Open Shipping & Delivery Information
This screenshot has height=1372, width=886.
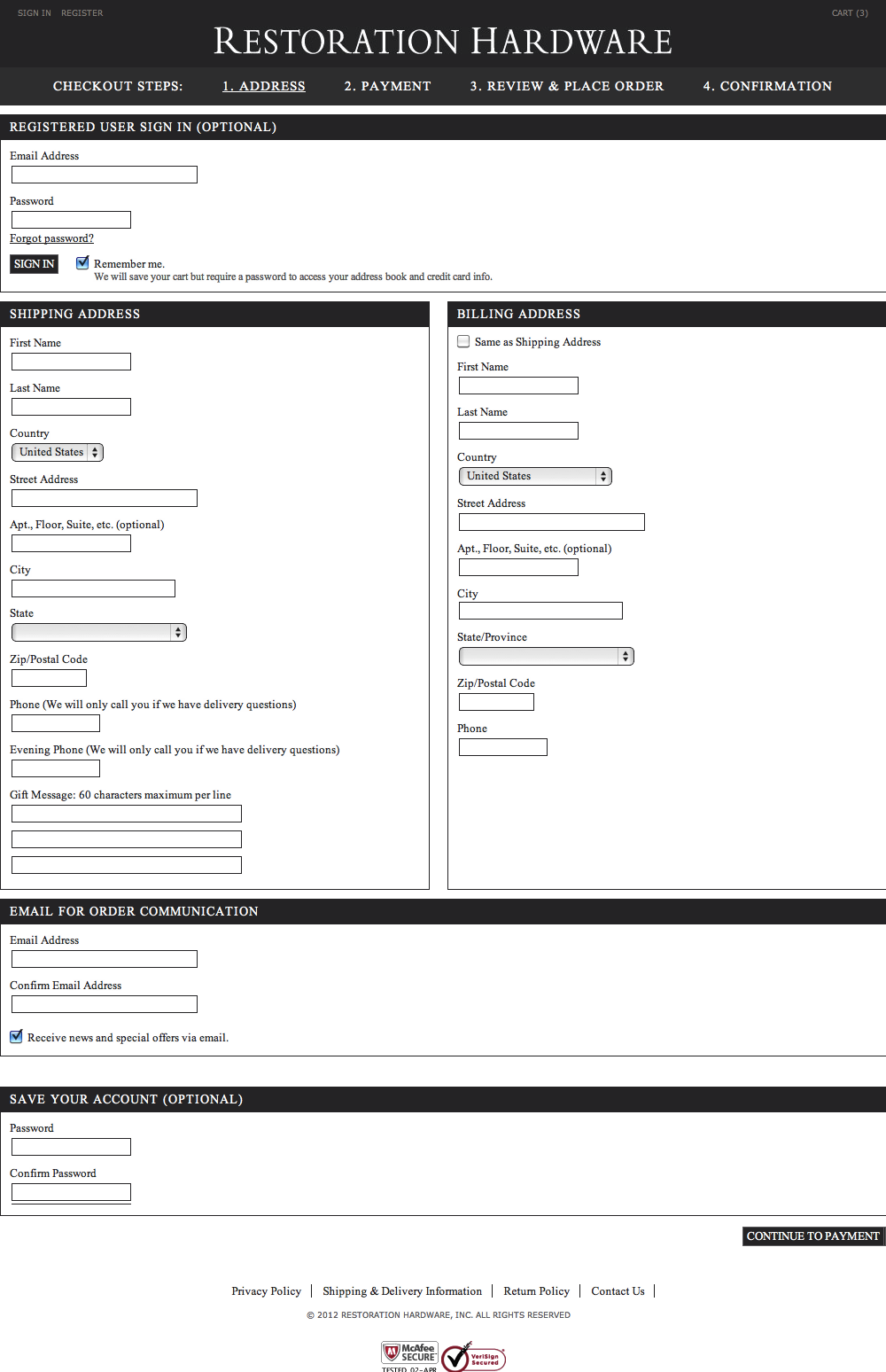[x=402, y=1291]
